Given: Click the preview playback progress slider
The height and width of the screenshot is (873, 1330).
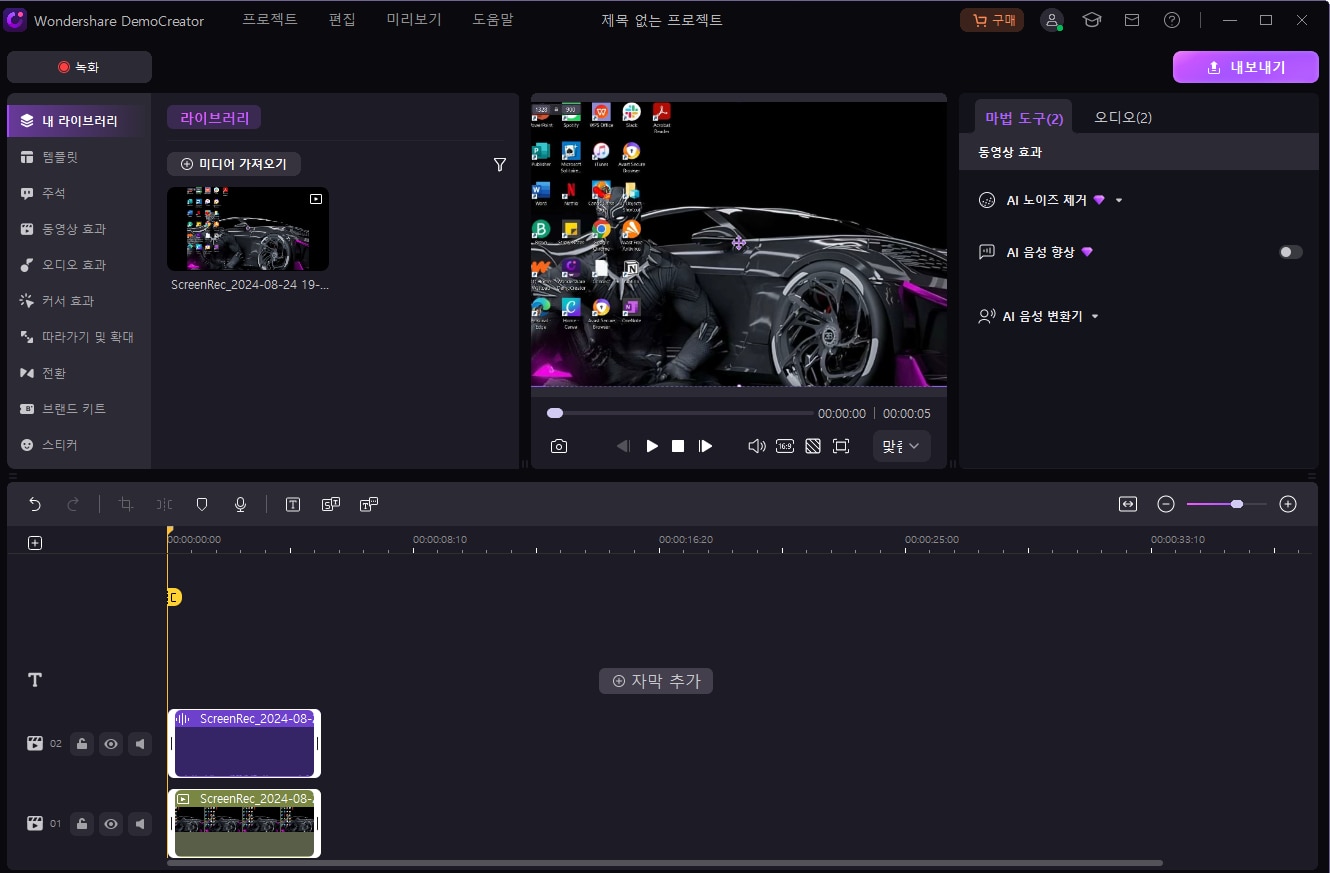Looking at the screenshot, I should tap(680, 413).
